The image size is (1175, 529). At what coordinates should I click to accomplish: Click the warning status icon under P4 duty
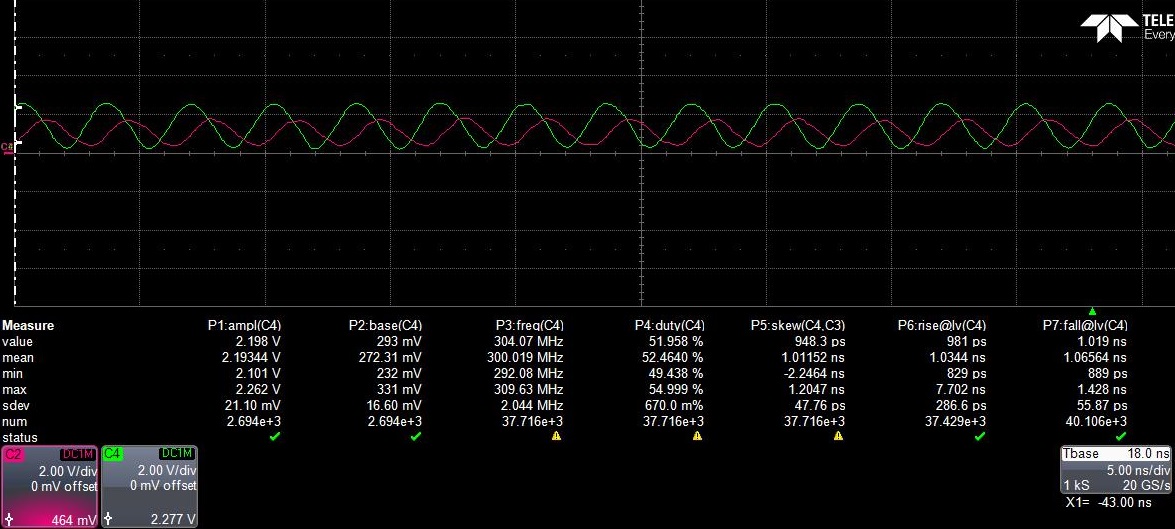697,437
